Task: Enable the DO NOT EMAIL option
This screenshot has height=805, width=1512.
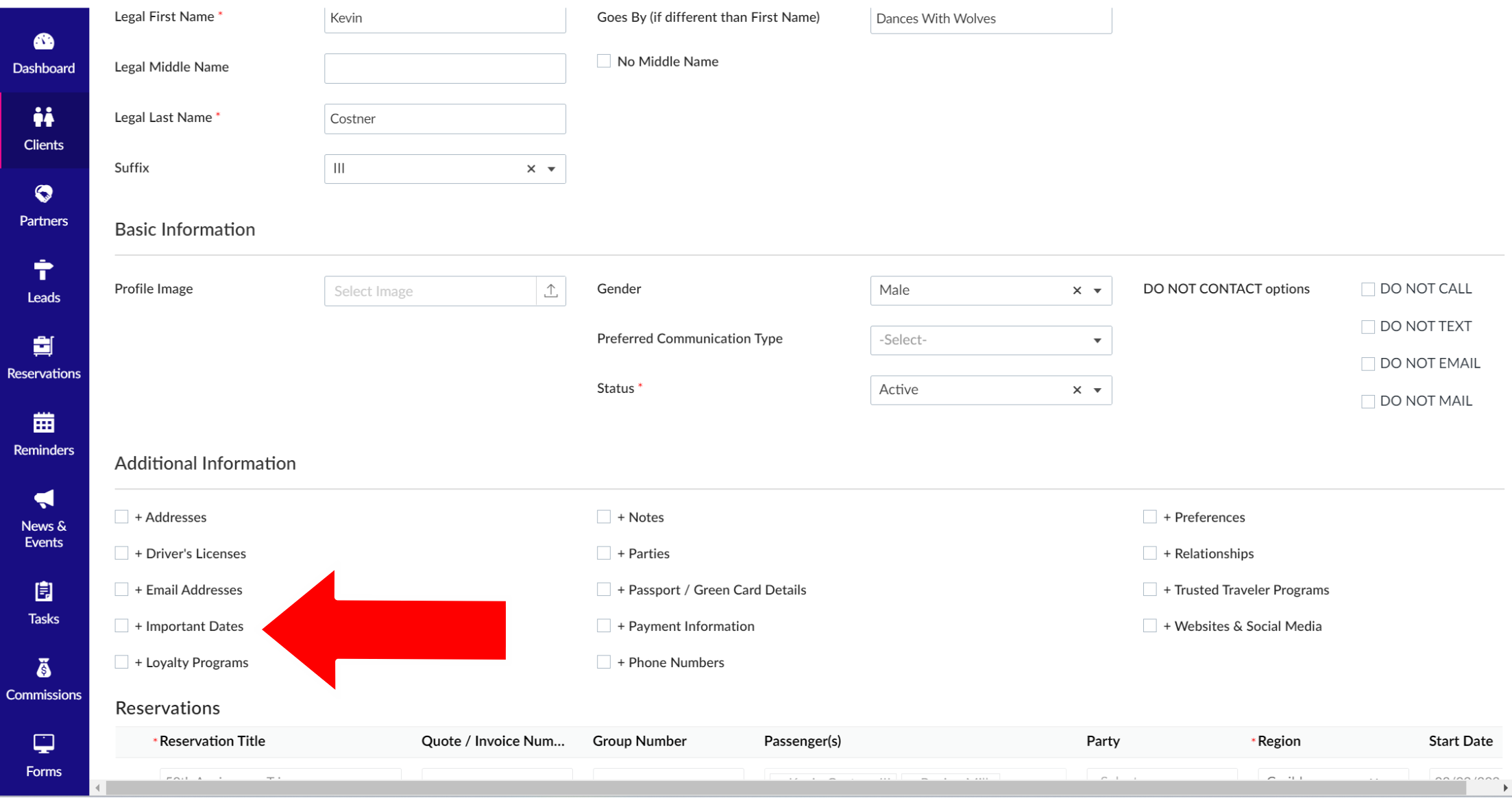Action: click(1367, 363)
